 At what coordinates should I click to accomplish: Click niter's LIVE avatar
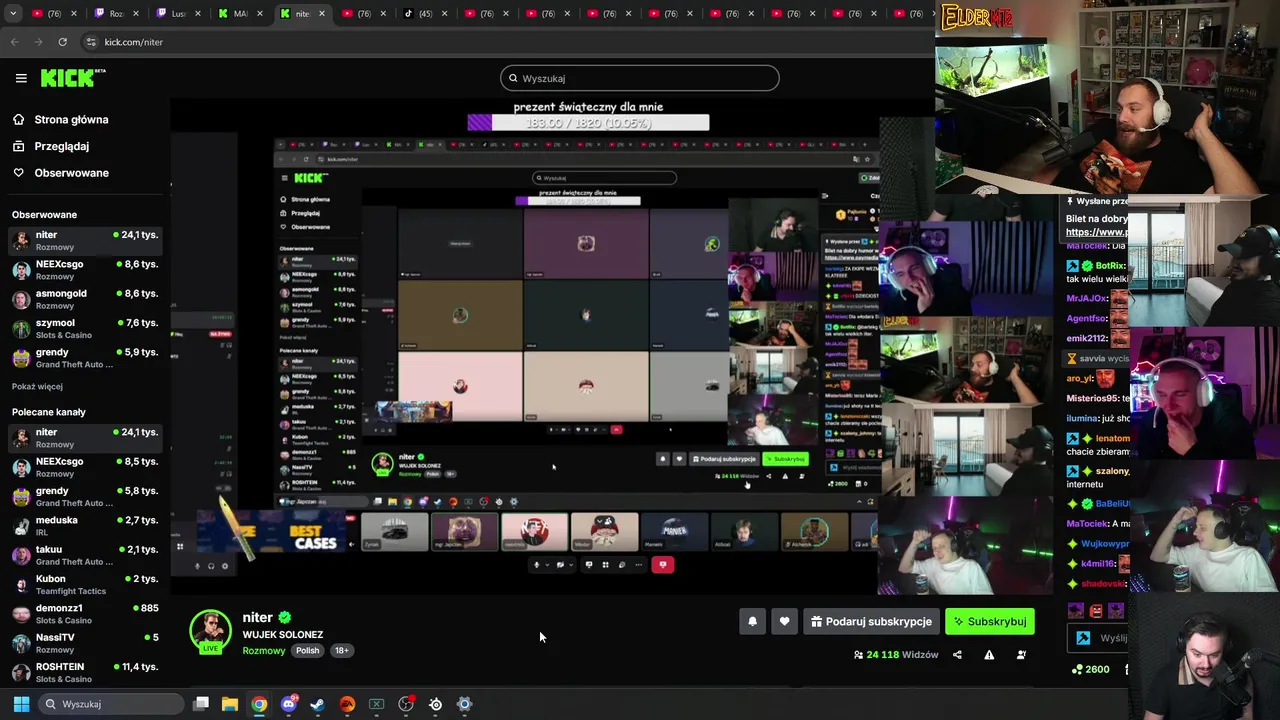tap(210, 632)
